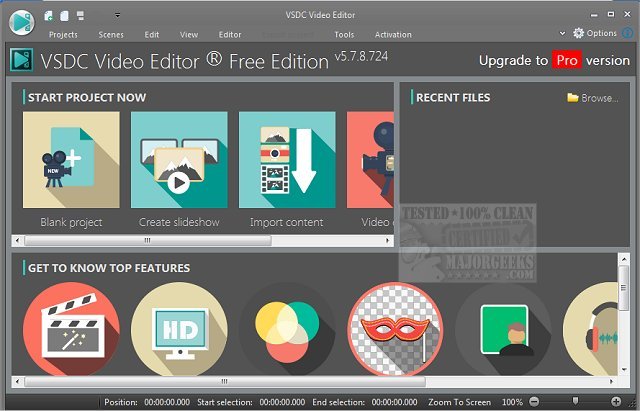
Task: Click the zoom level slider handle
Action: (575, 401)
